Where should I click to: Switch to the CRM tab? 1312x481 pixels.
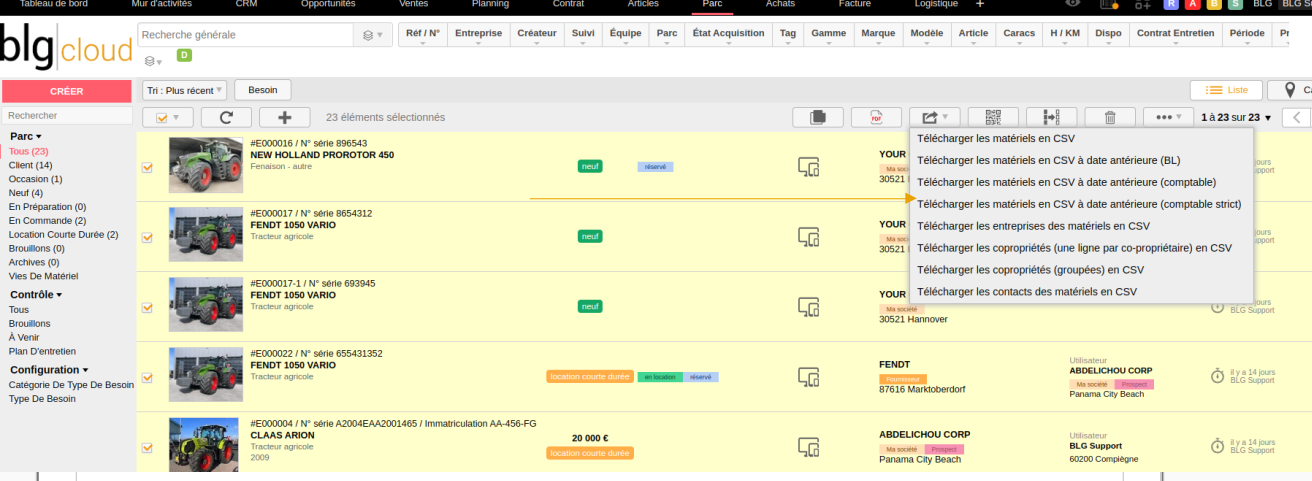point(246,4)
